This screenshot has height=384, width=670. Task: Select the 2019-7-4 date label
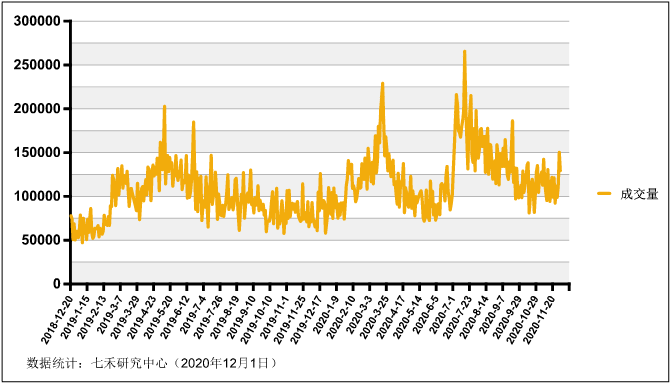[193, 315]
